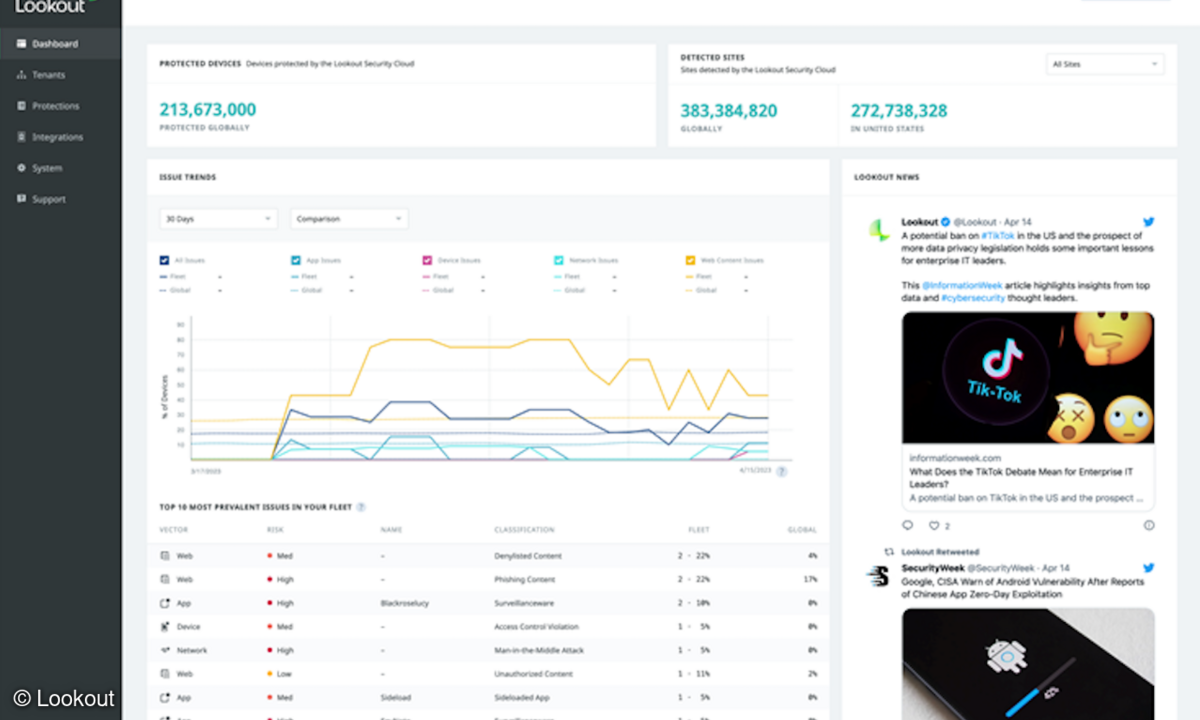Viewport: 1200px width, 720px height.
Task: Click the 213,673,000 protected devices value
Action: coord(208,110)
